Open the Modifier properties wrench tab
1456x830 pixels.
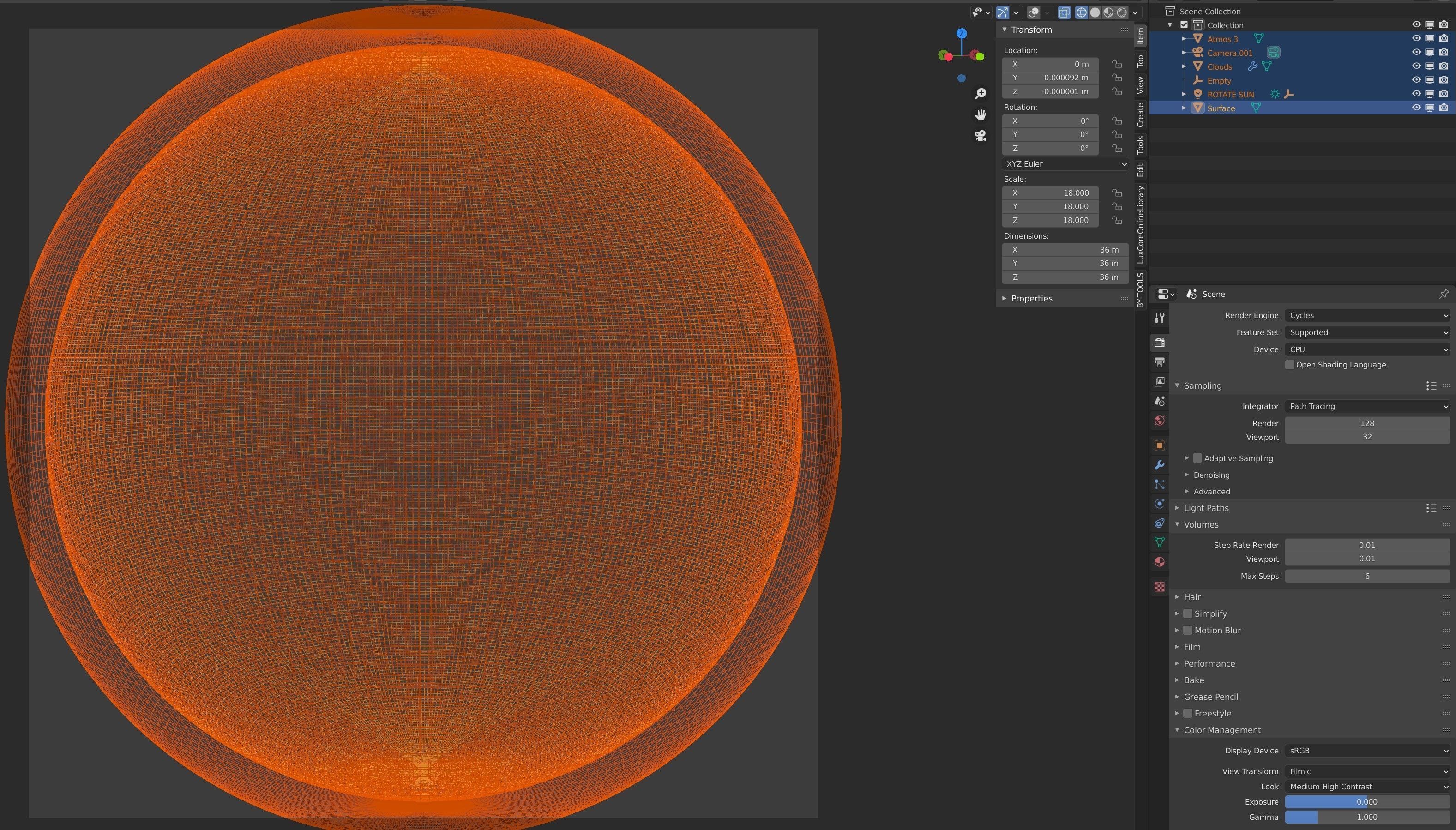click(x=1159, y=464)
